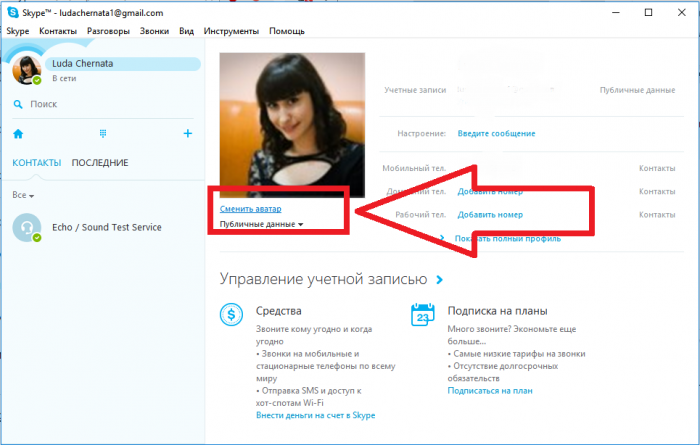The width and height of the screenshot is (700, 445).
Task: Select the КОНТАКТЫ tab
Action: [37, 163]
